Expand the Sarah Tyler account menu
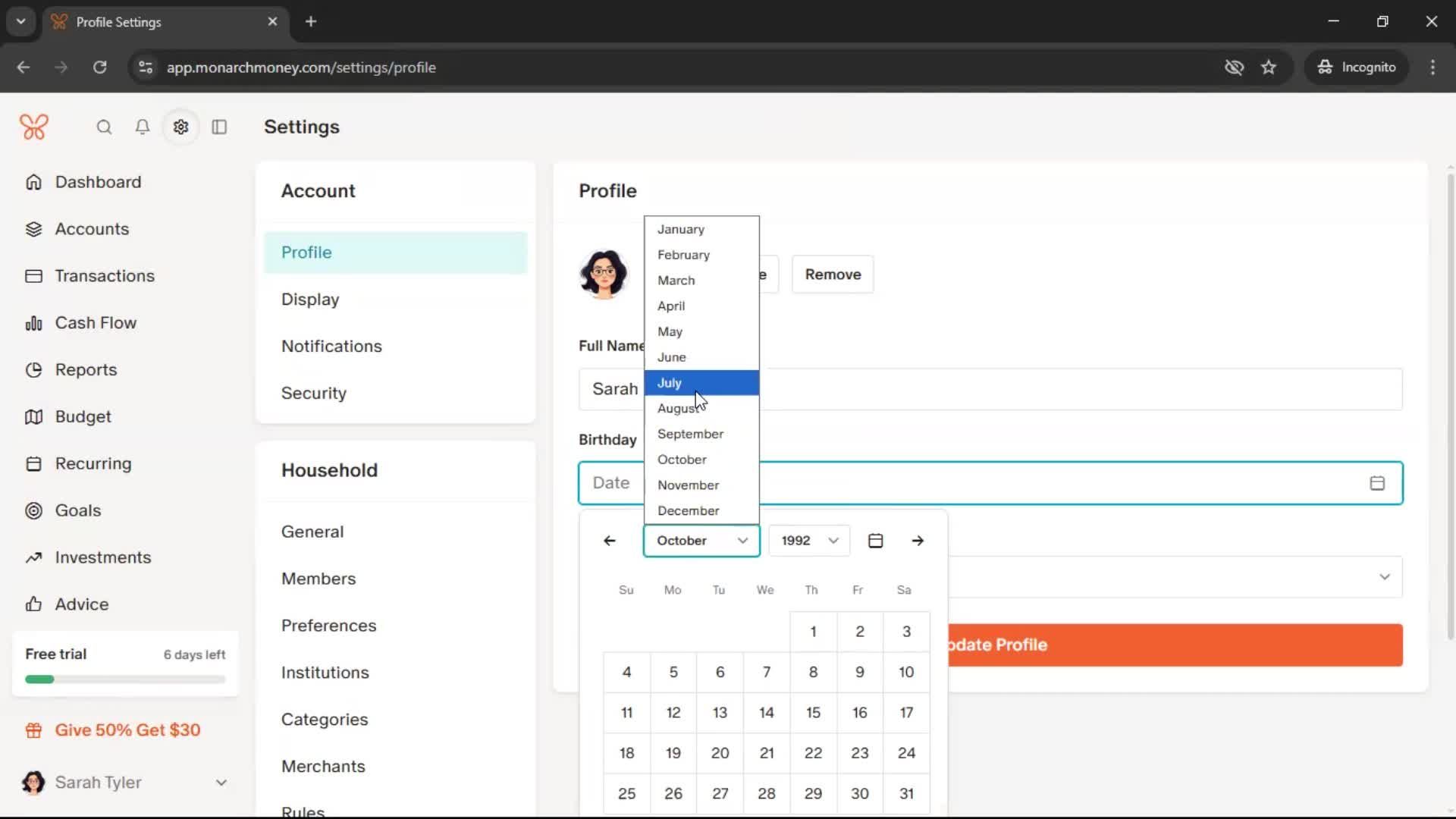The width and height of the screenshot is (1456, 819). tap(221, 783)
